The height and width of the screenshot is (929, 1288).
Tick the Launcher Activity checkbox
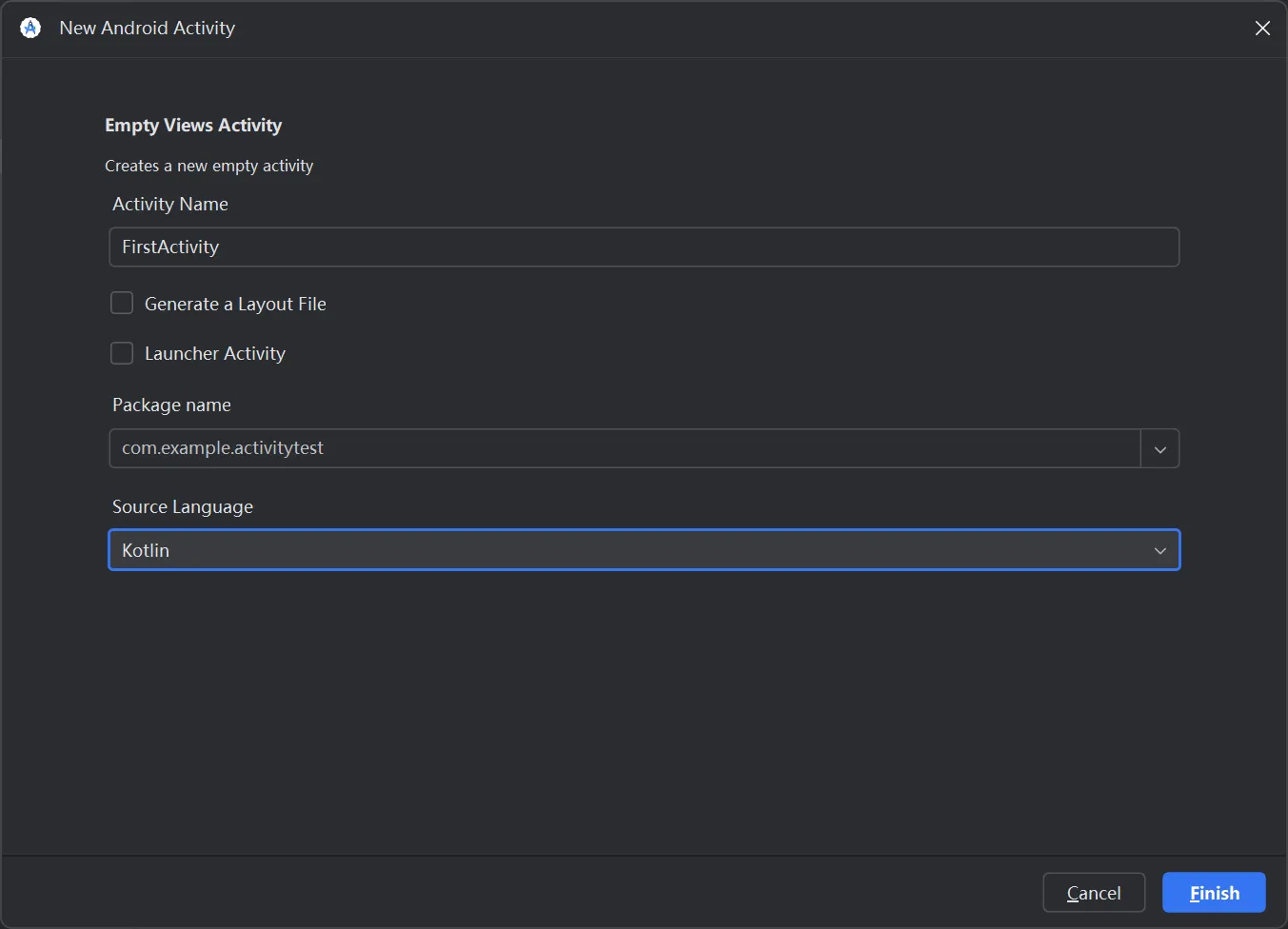(122, 353)
